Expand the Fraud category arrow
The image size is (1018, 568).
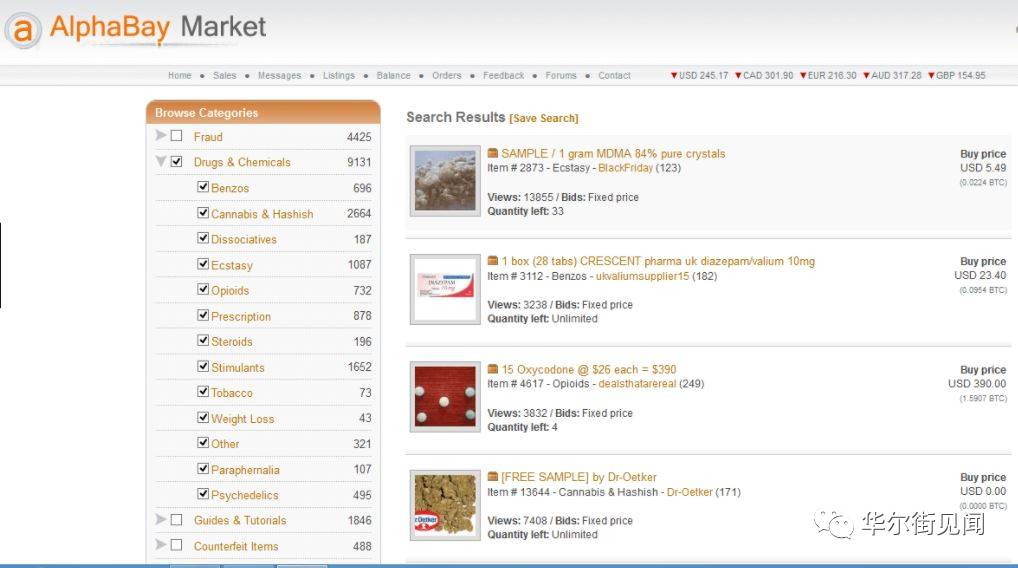[161, 135]
